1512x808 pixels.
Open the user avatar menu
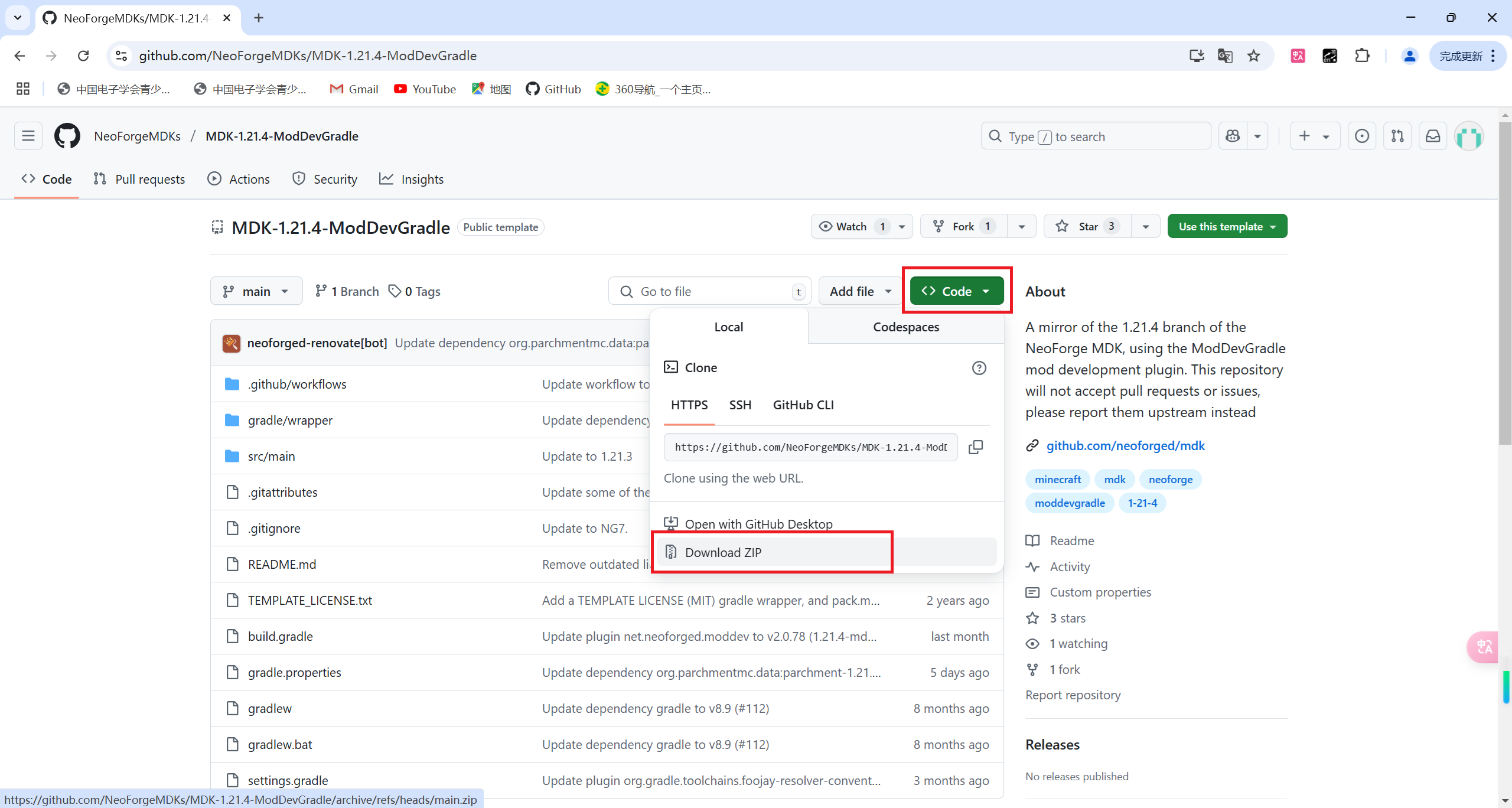click(x=1469, y=136)
